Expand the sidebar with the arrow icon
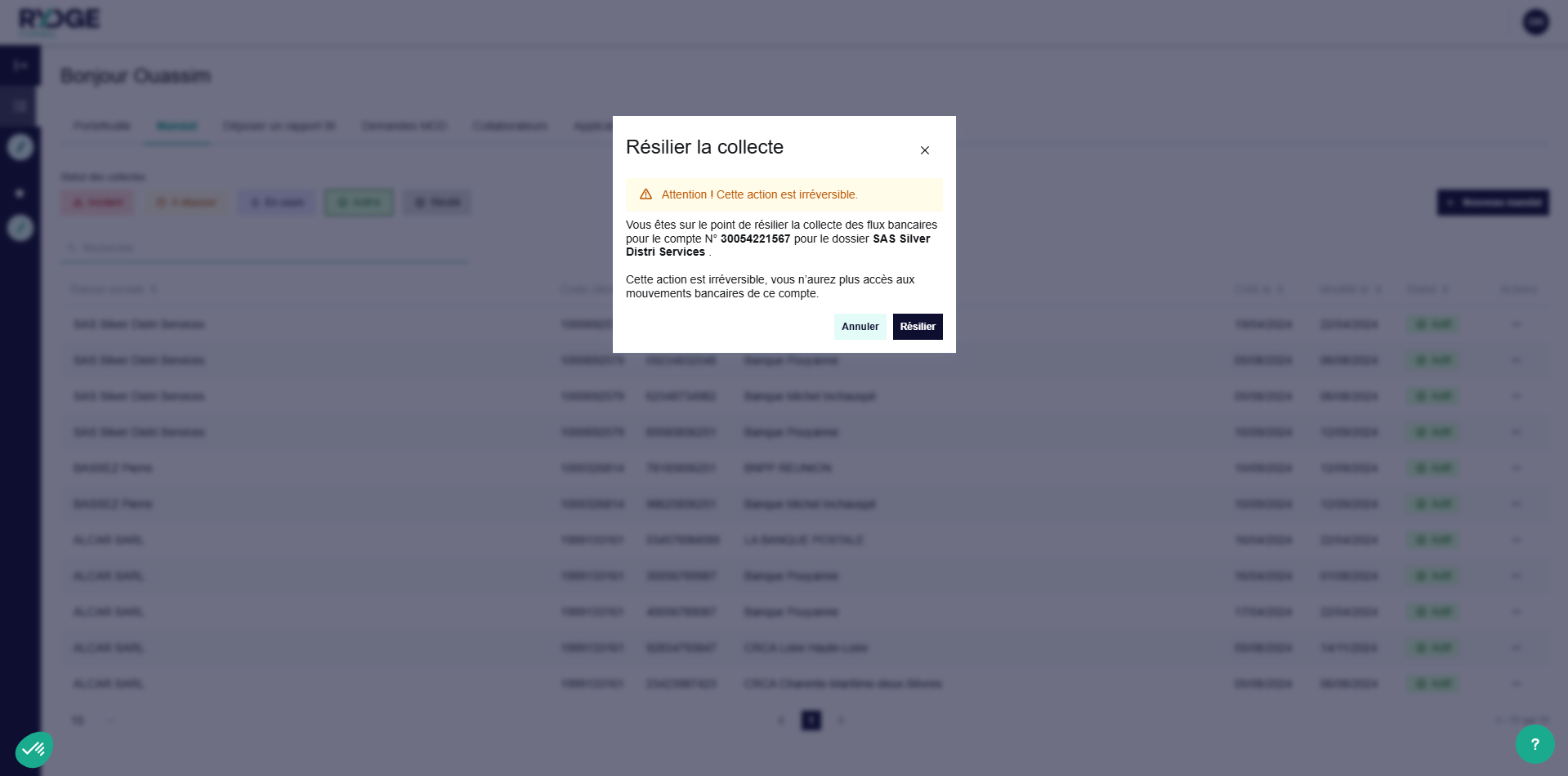This screenshot has width=1568, height=776. click(x=20, y=65)
